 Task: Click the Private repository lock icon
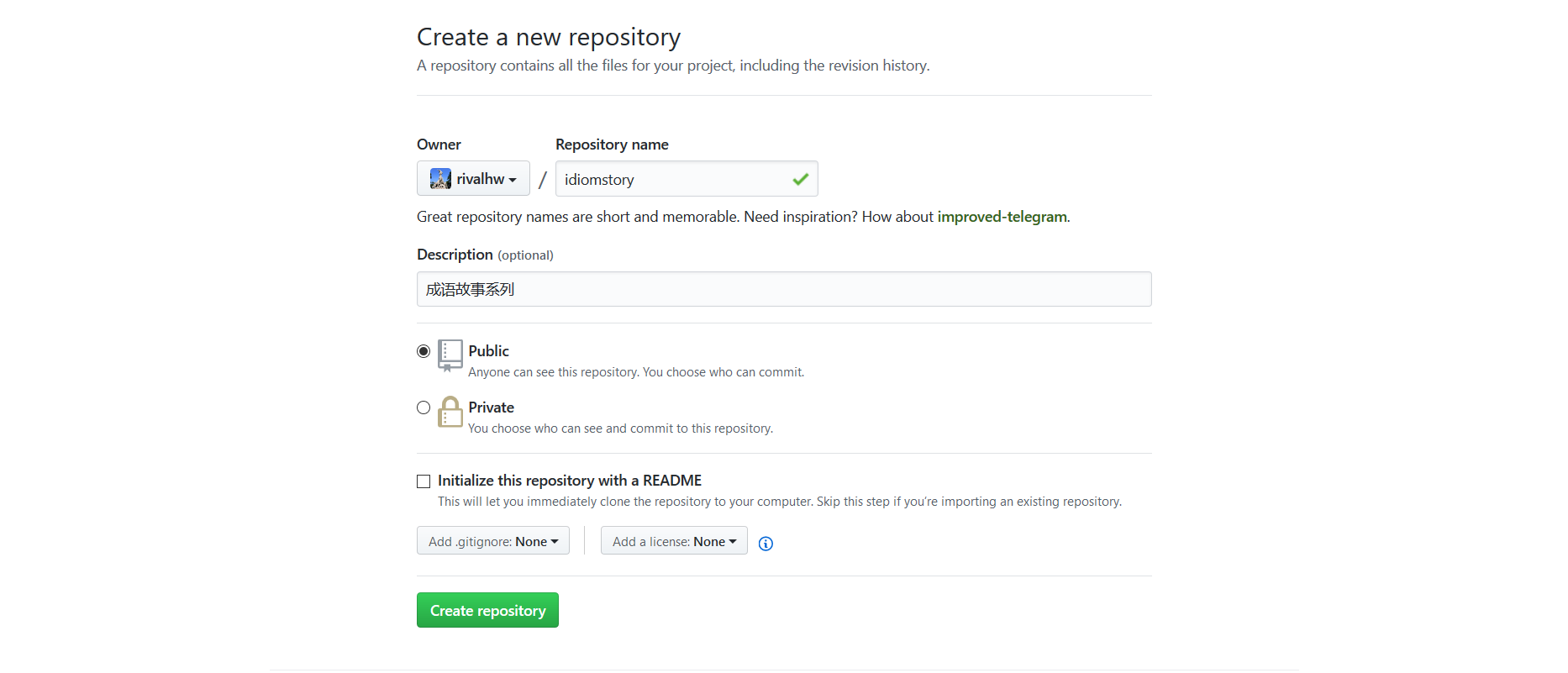click(x=450, y=412)
